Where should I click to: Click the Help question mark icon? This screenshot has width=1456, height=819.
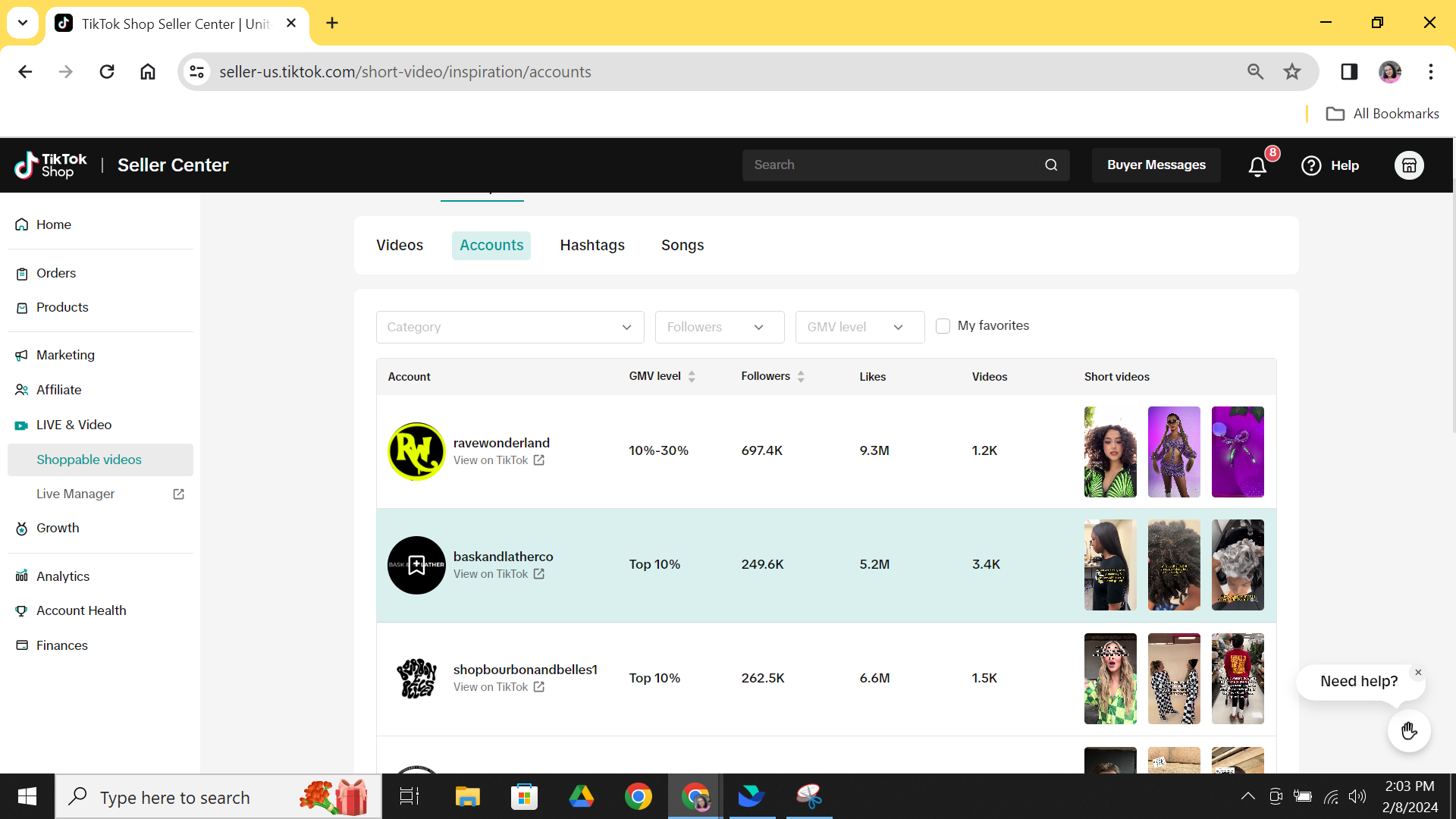coord(1311,165)
